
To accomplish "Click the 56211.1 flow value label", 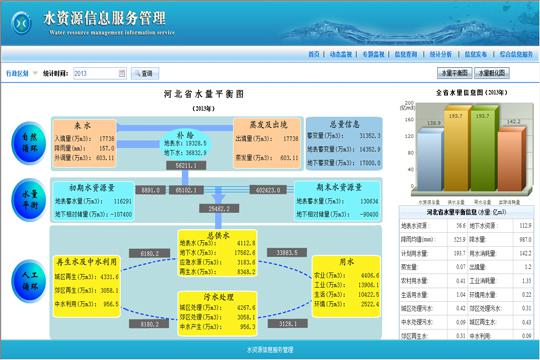I will coord(186,166).
